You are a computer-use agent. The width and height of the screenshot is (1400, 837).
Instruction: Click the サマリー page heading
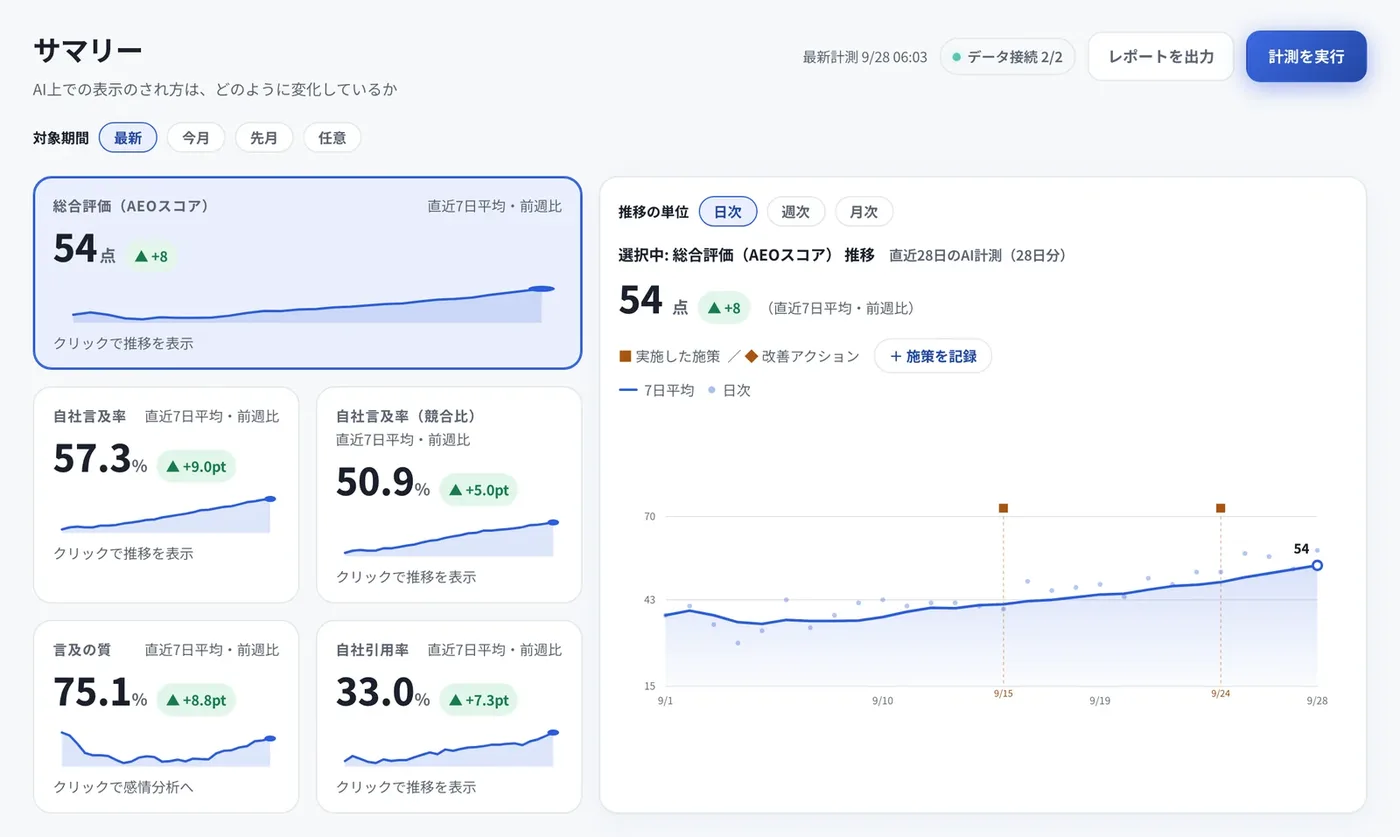point(88,50)
